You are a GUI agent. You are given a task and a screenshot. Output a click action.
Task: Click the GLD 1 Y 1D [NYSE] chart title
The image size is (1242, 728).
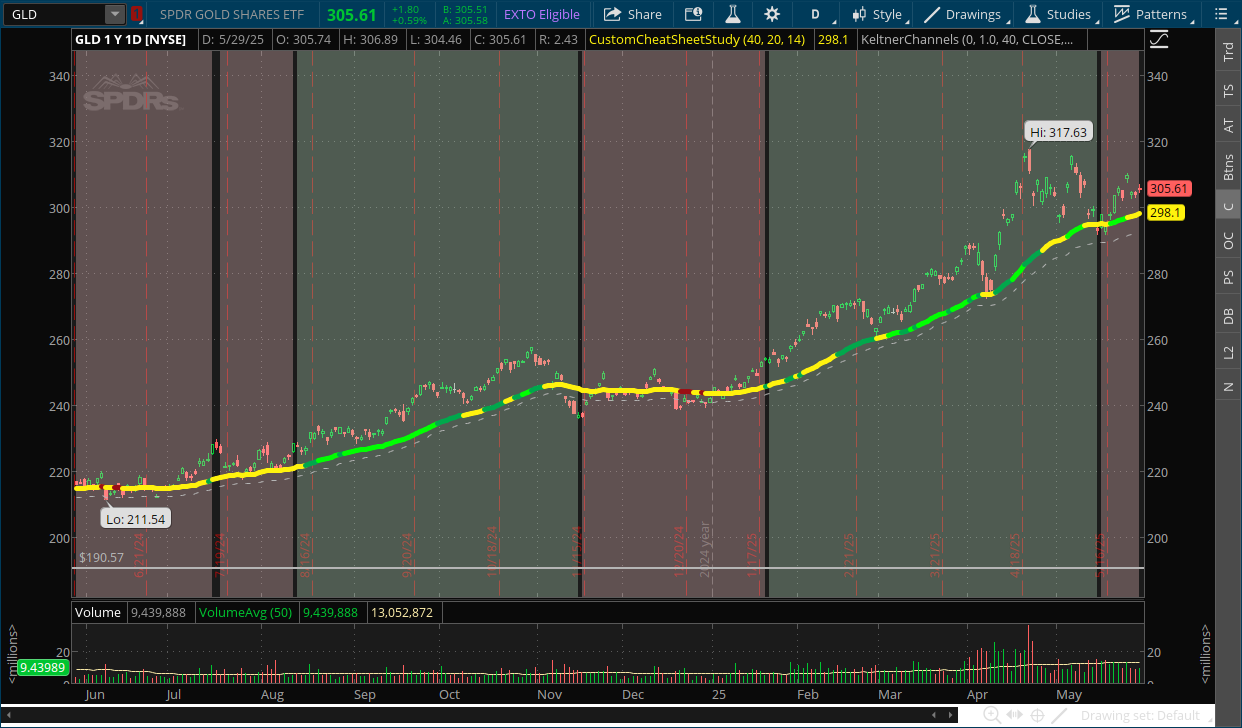pyautogui.click(x=131, y=40)
